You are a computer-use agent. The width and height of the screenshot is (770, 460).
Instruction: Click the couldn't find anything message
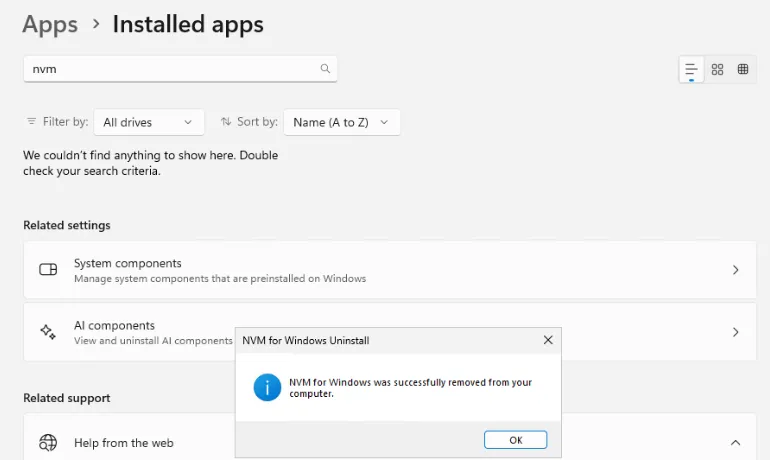click(151, 163)
